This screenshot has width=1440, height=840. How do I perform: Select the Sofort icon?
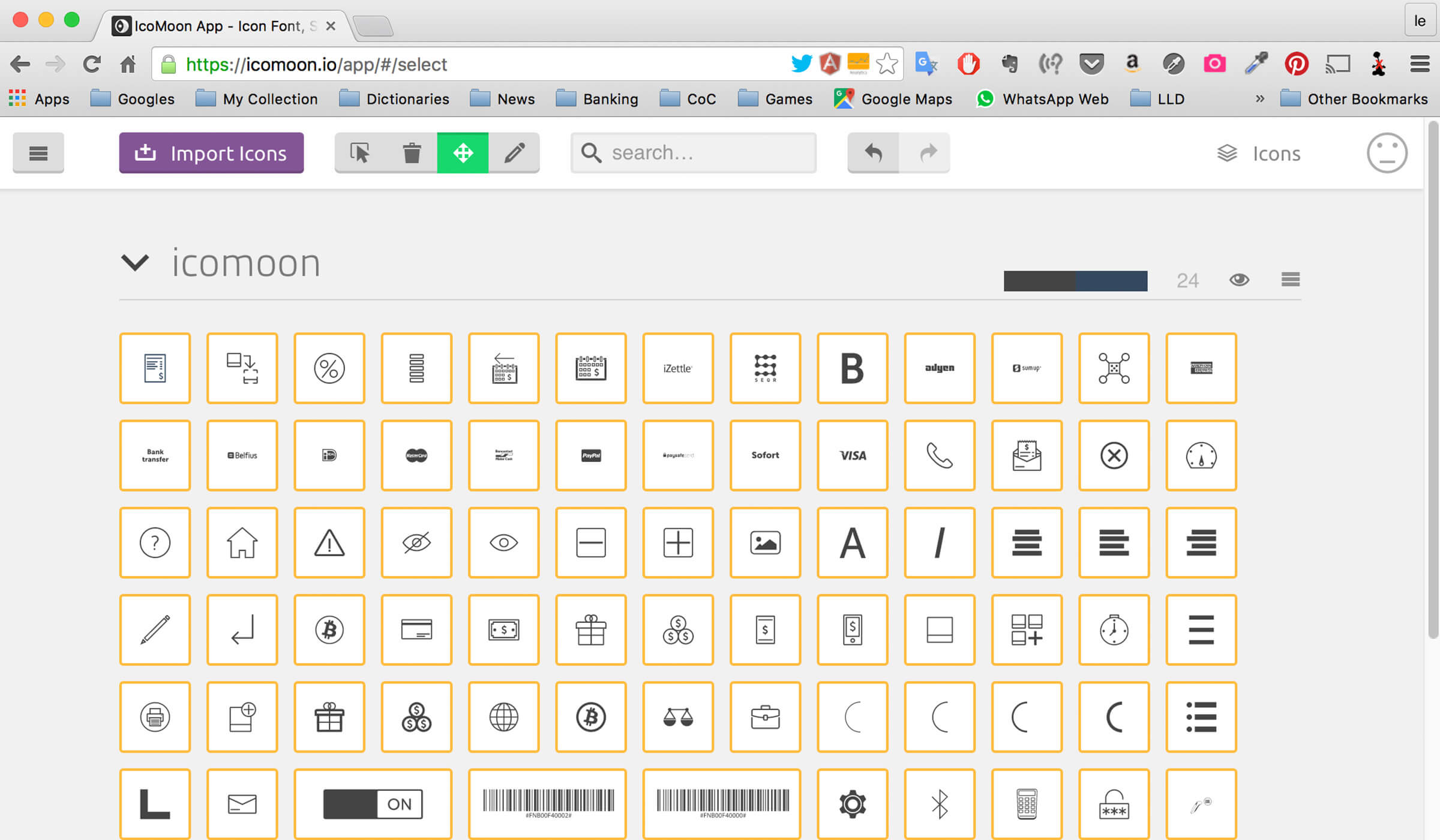pos(765,455)
